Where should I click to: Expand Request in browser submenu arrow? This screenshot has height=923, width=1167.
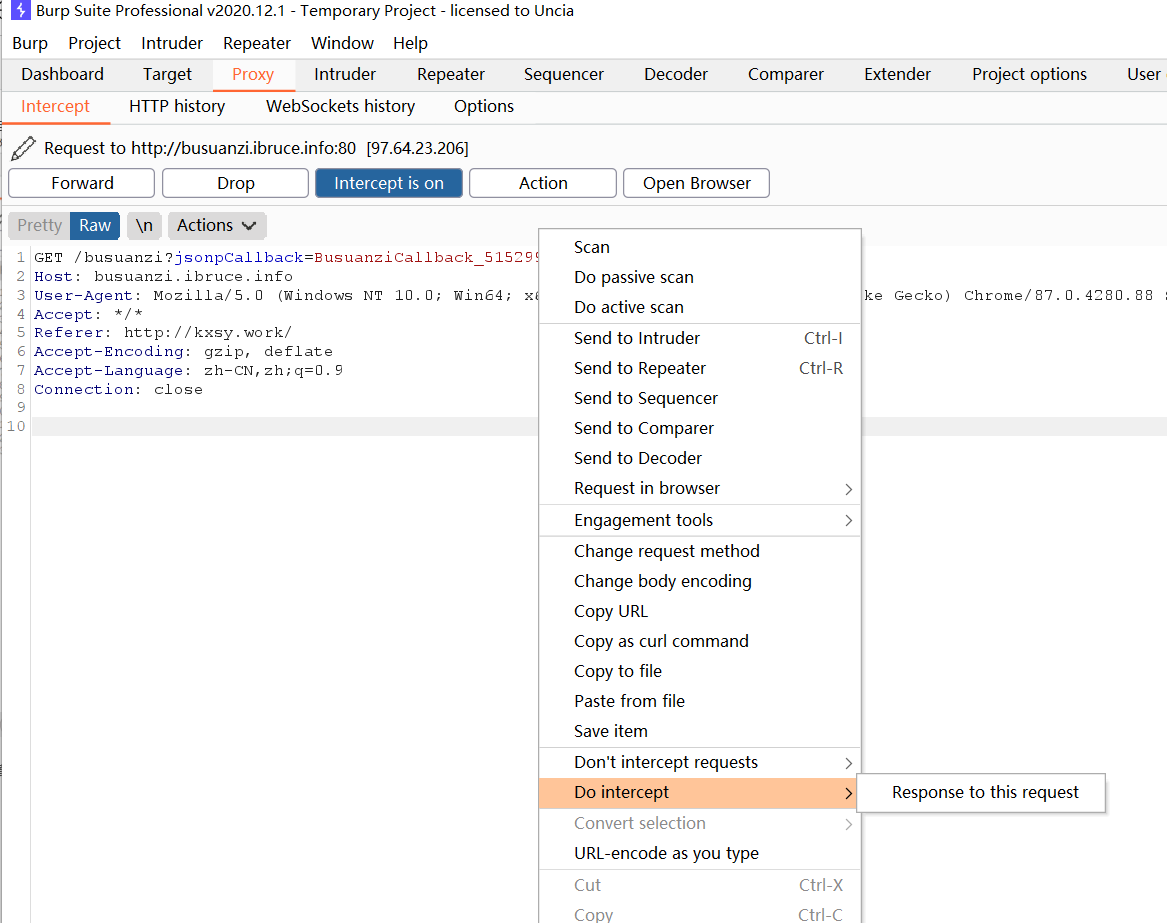[848, 489]
